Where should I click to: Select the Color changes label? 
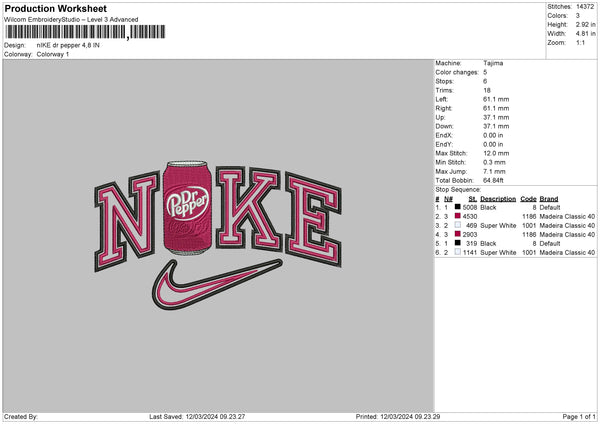click(x=457, y=72)
